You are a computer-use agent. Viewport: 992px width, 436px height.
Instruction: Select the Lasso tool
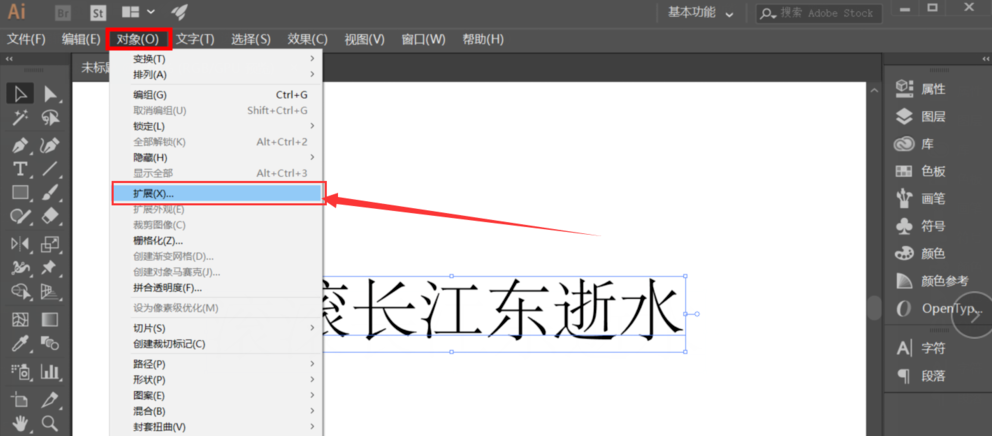(x=50, y=118)
